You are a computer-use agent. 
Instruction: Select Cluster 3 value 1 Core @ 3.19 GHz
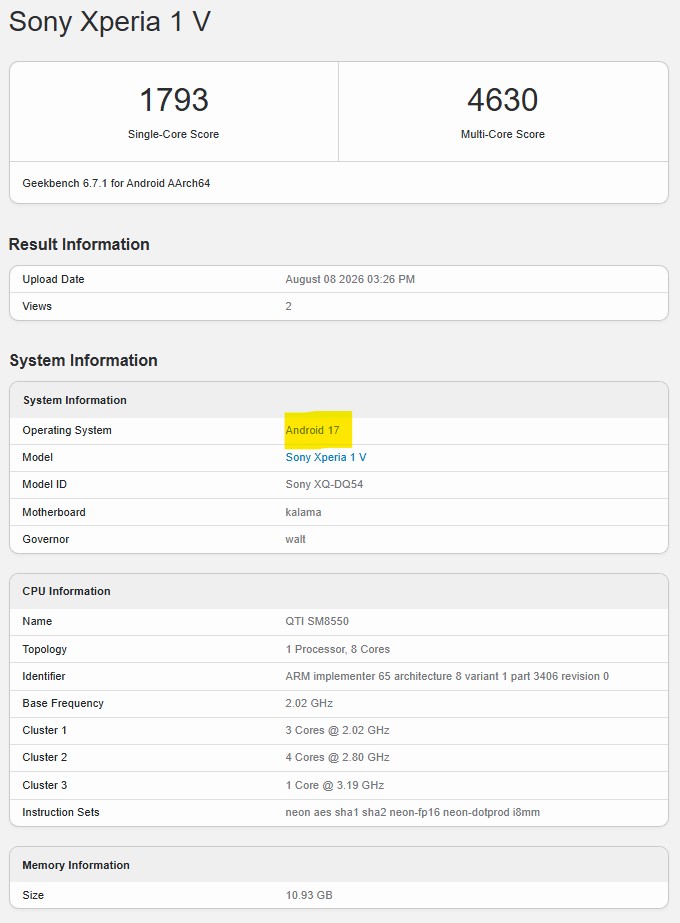coord(334,785)
